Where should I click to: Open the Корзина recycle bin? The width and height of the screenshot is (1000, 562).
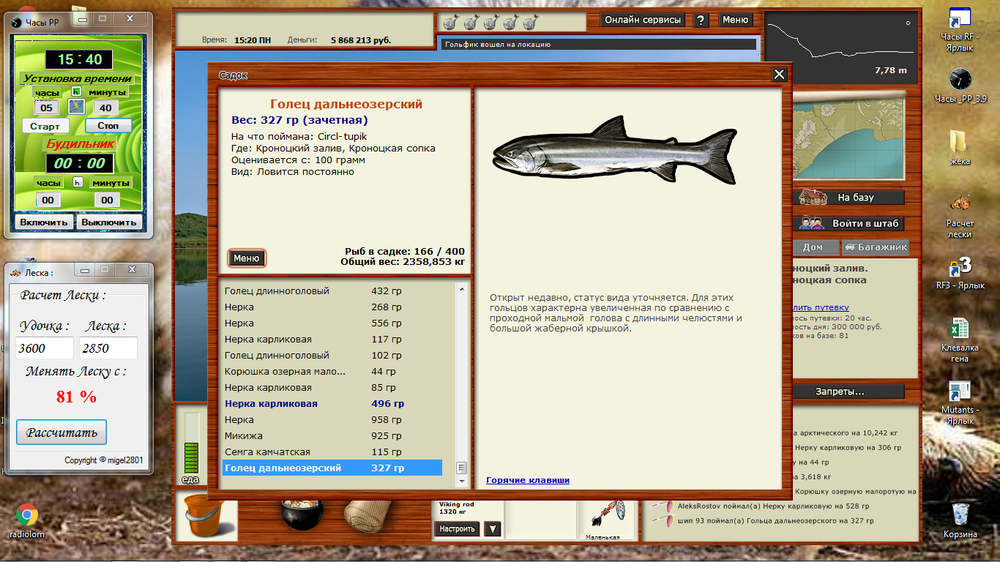point(959,521)
